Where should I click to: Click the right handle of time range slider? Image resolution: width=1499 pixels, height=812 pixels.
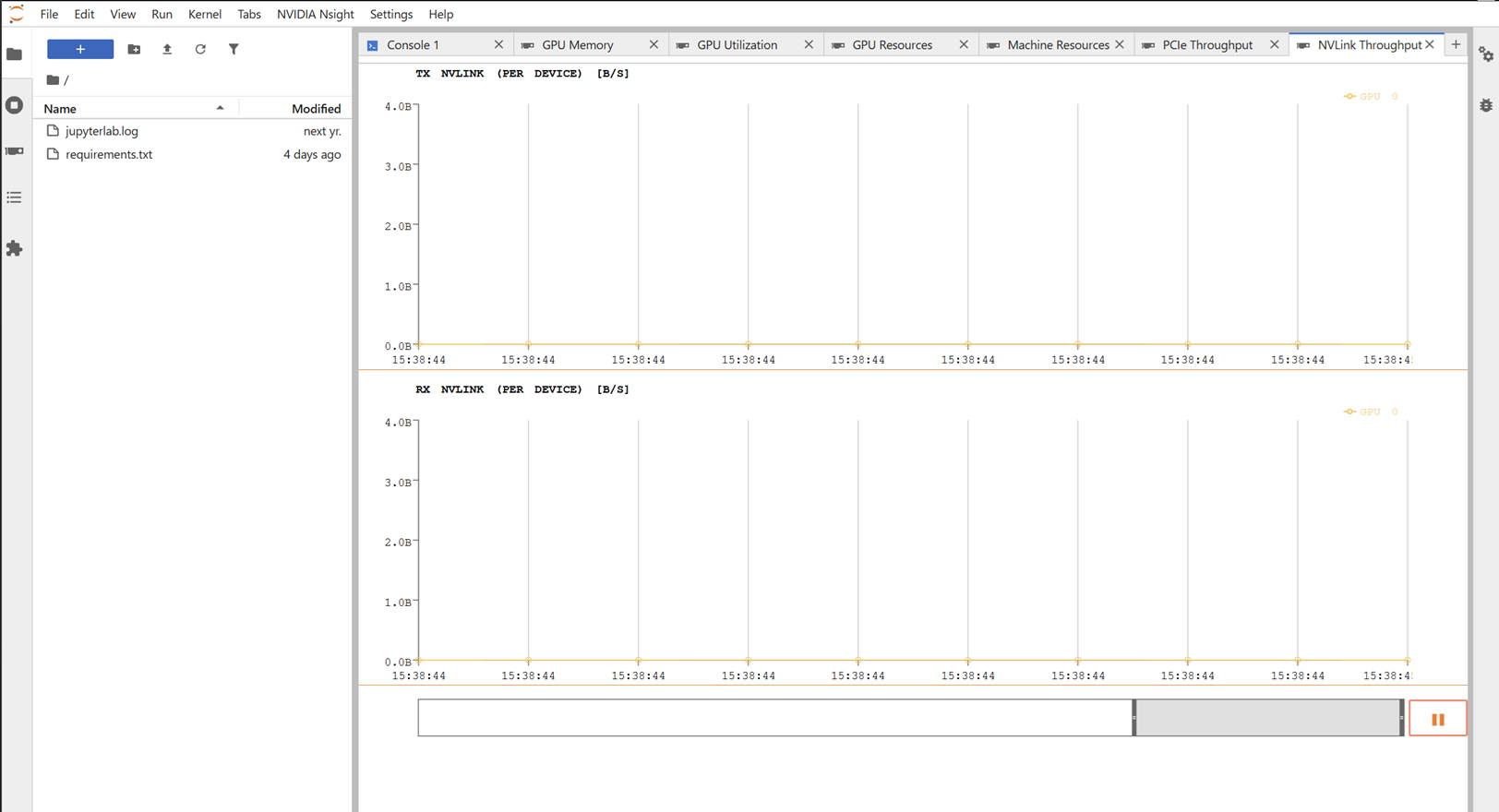pos(1402,718)
